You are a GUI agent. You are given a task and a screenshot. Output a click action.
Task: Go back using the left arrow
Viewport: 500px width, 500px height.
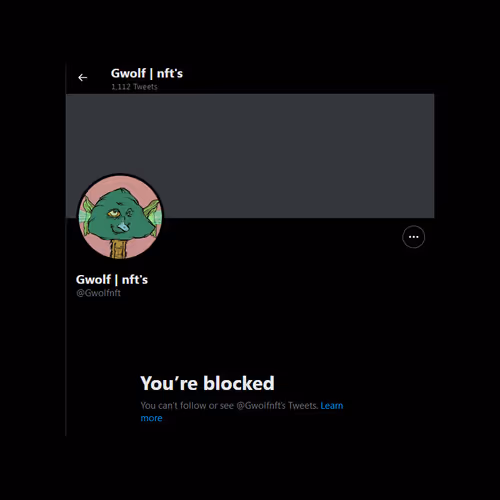coord(82,78)
